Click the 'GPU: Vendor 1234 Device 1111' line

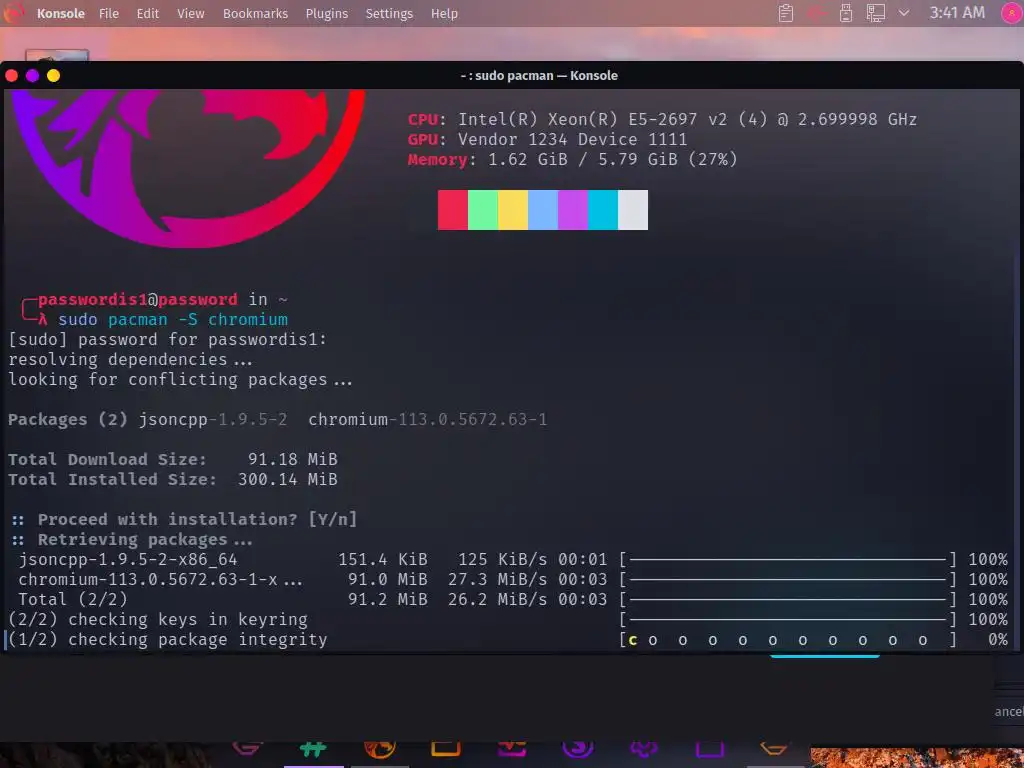click(547, 140)
